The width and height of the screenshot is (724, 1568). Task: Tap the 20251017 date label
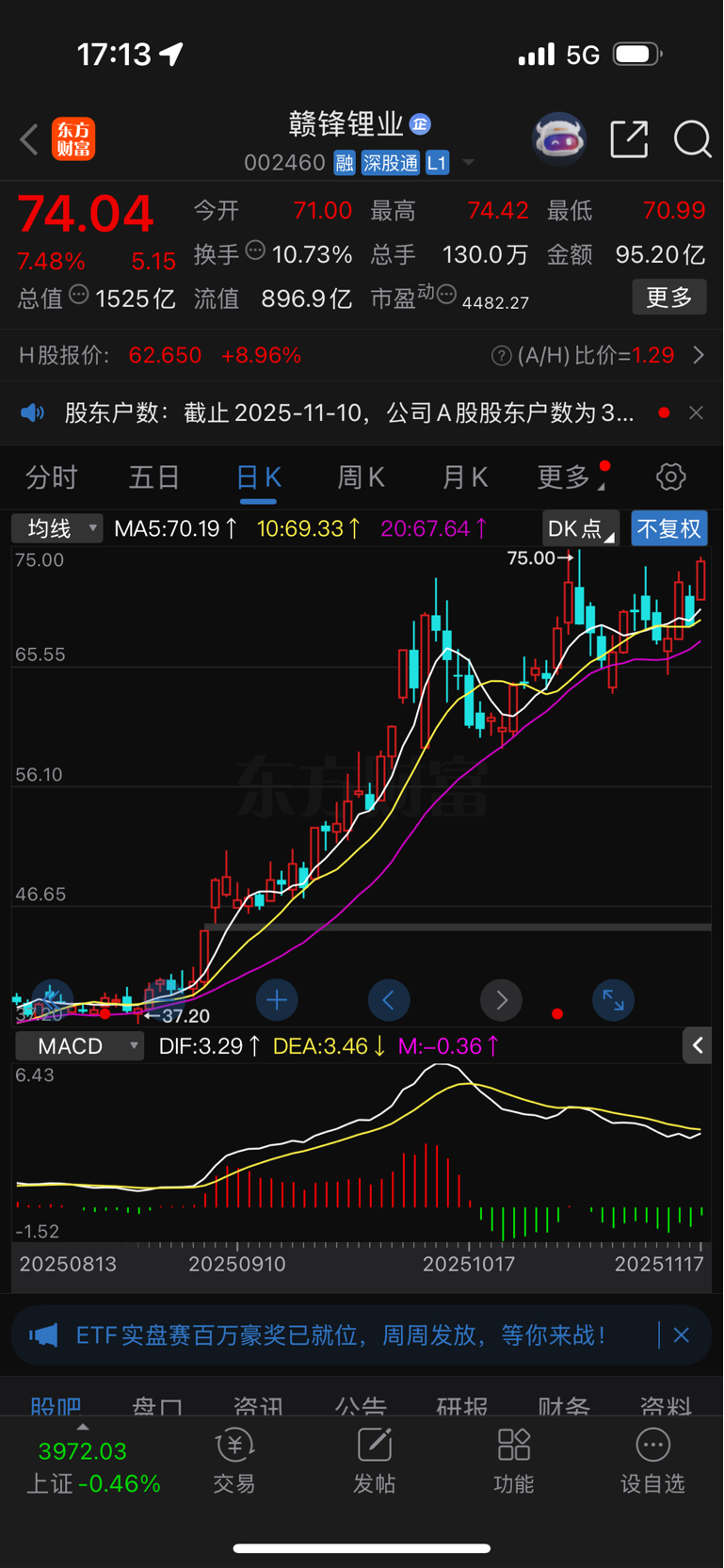[469, 1264]
